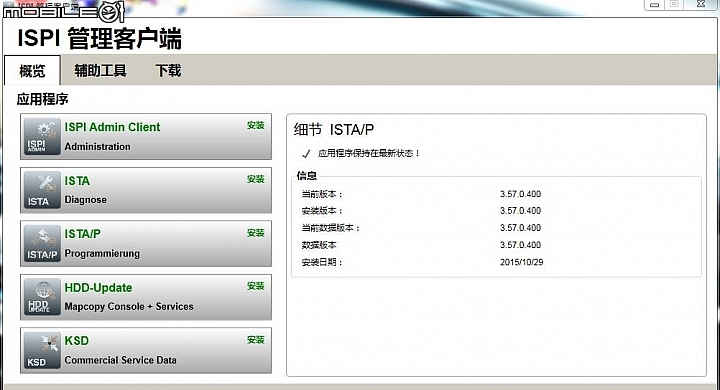Select the ISTA application title

pos(77,181)
